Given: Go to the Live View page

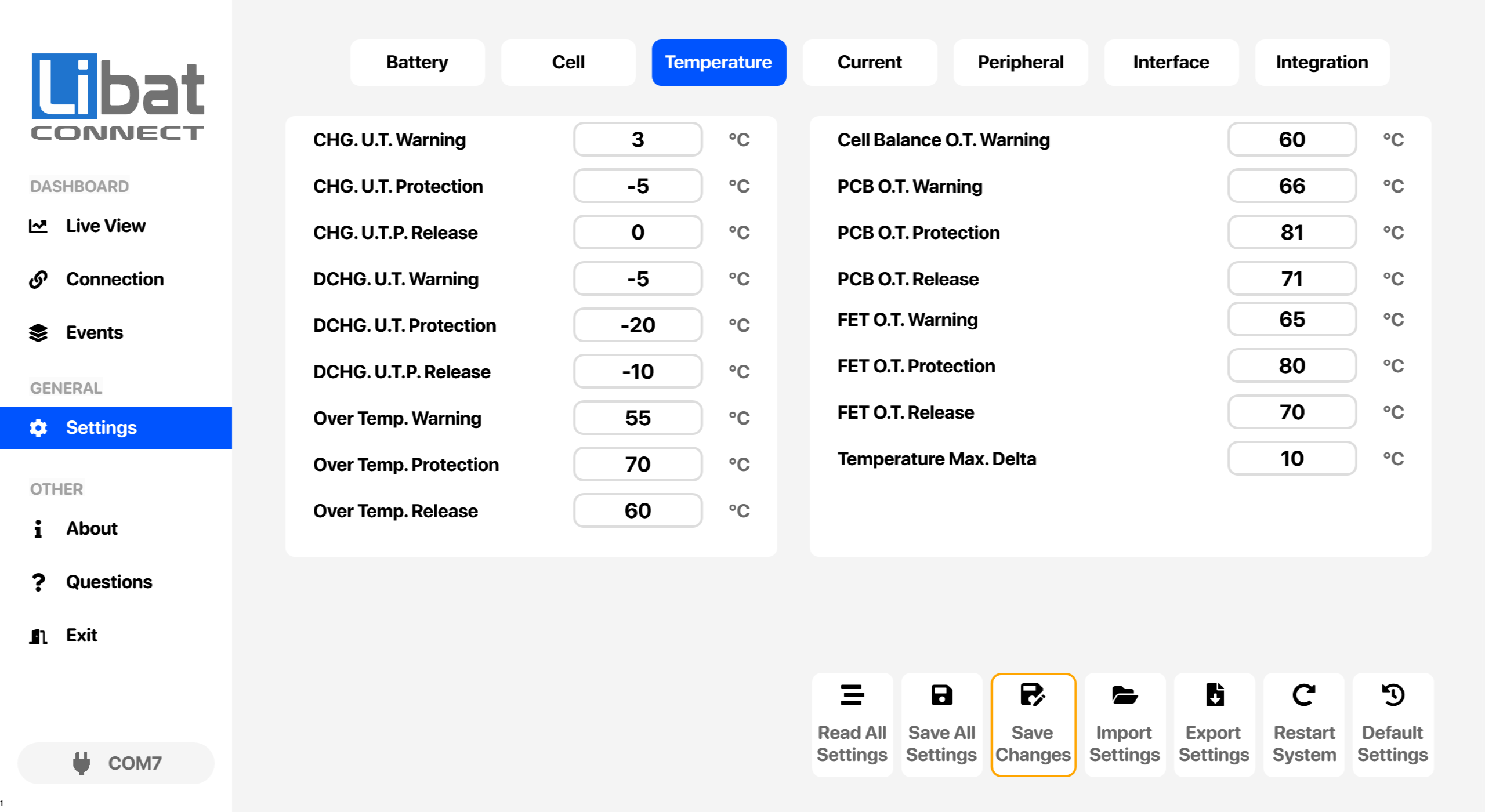Looking at the screenshot, I should [106, 226].
